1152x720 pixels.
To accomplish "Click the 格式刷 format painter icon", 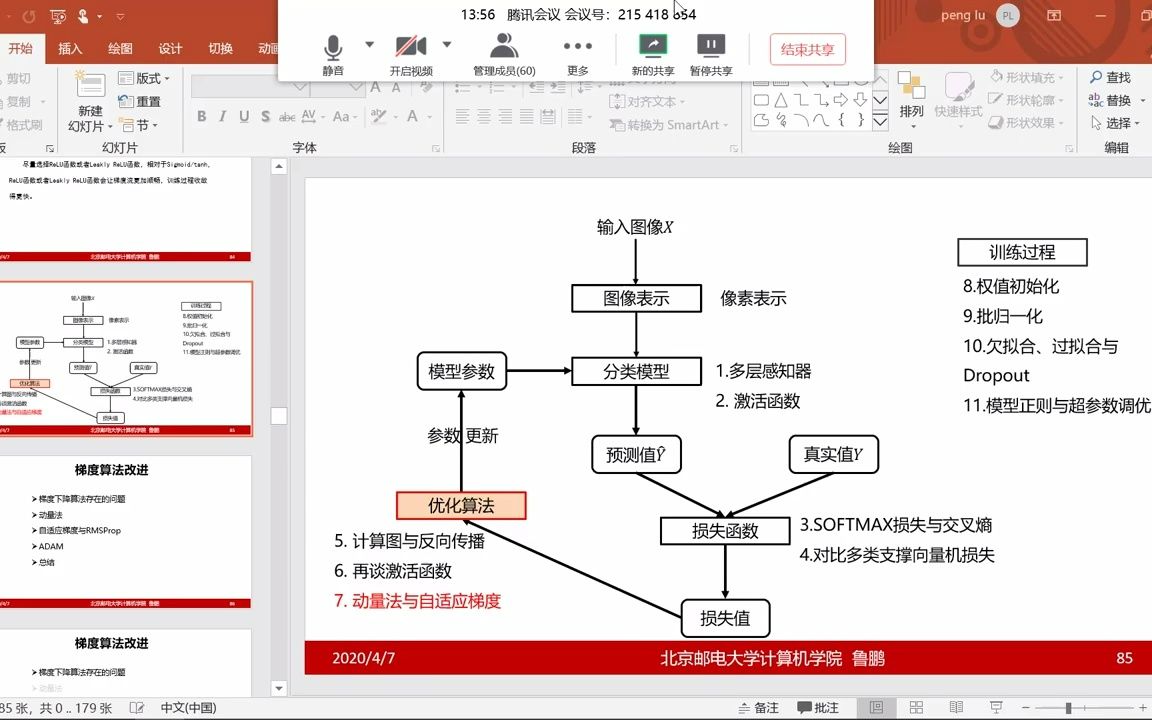I will [x=22, y=125].
